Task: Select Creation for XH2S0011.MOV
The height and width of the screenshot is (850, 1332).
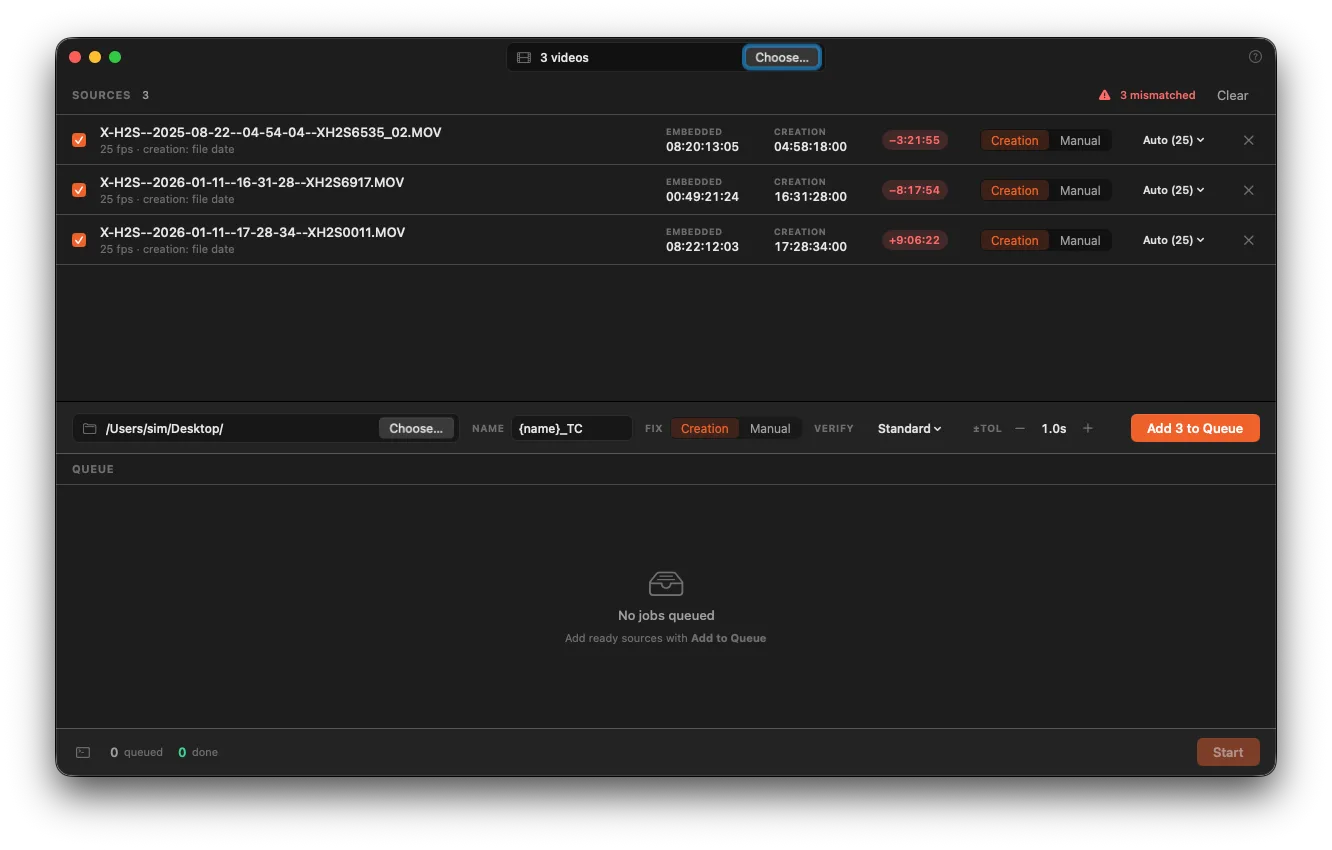Action: tap(1015, 241)
